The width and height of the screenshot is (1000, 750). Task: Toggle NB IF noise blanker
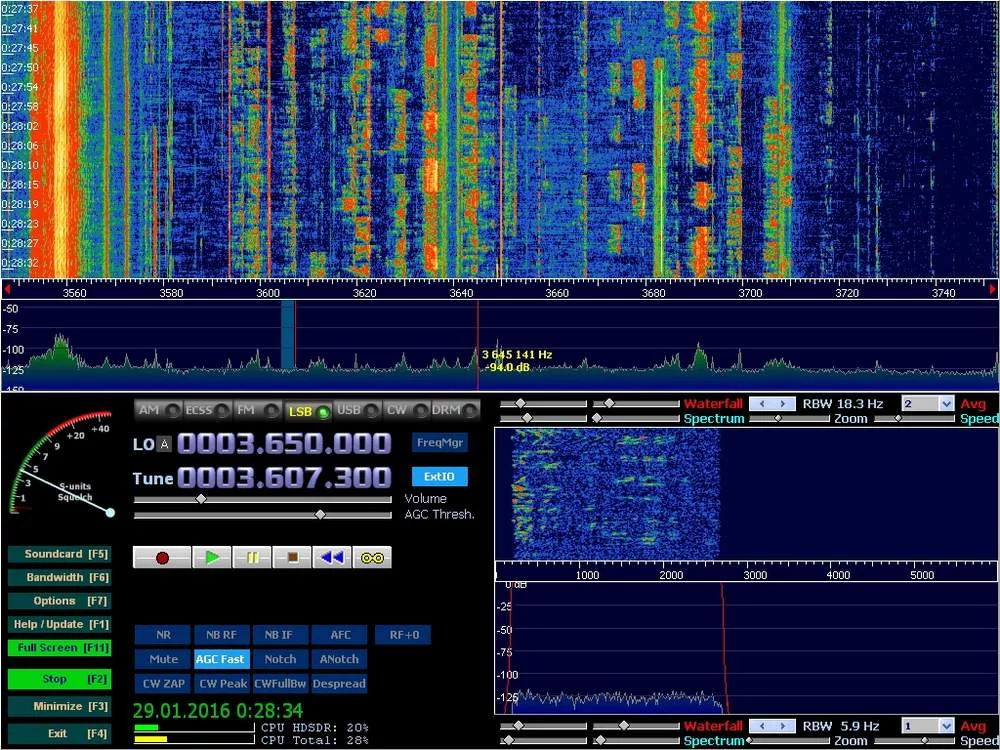pyautogui.click(x=280, y=635)
